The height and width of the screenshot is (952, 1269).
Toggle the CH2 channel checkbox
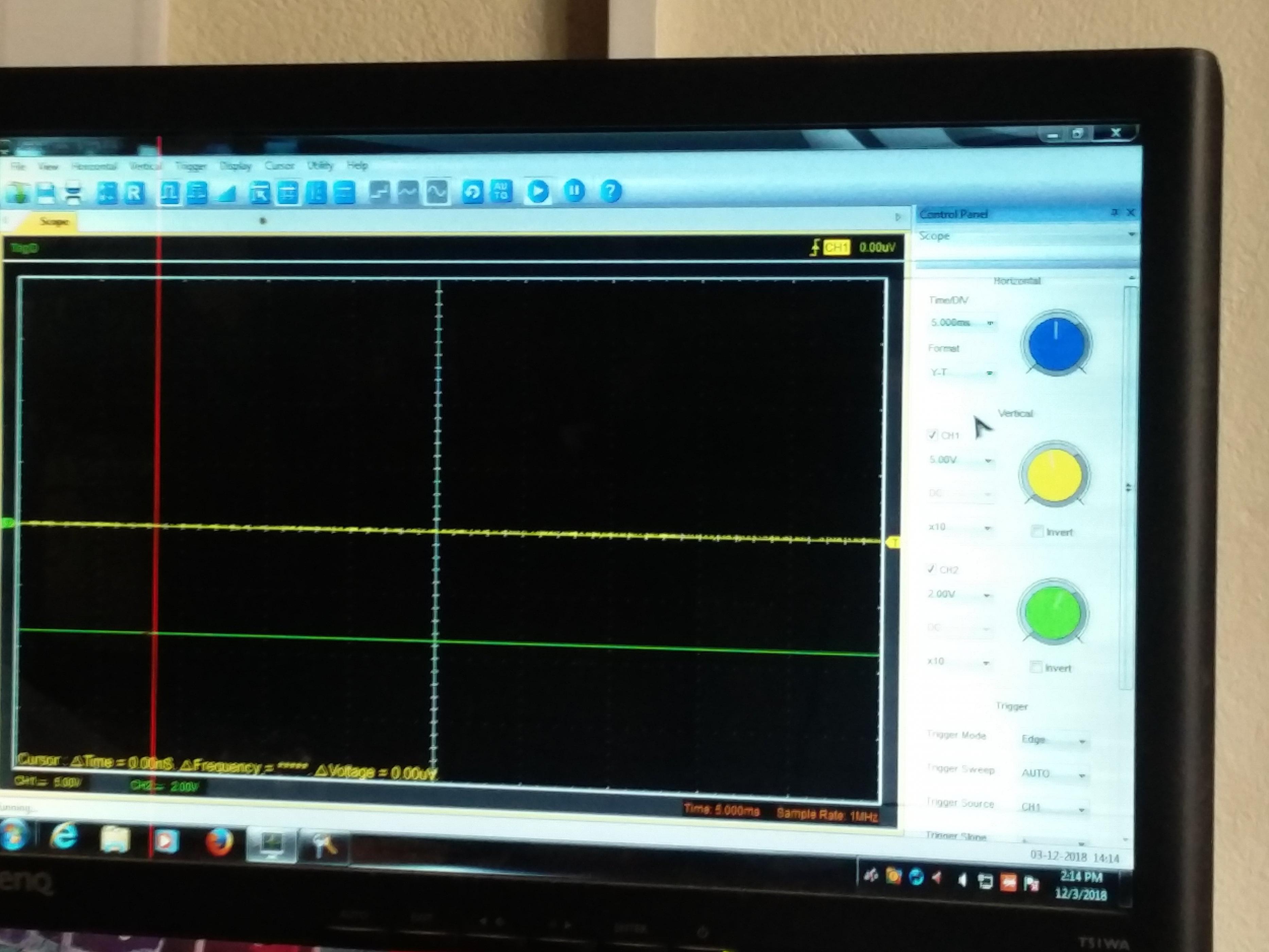[x=931, y=569]
